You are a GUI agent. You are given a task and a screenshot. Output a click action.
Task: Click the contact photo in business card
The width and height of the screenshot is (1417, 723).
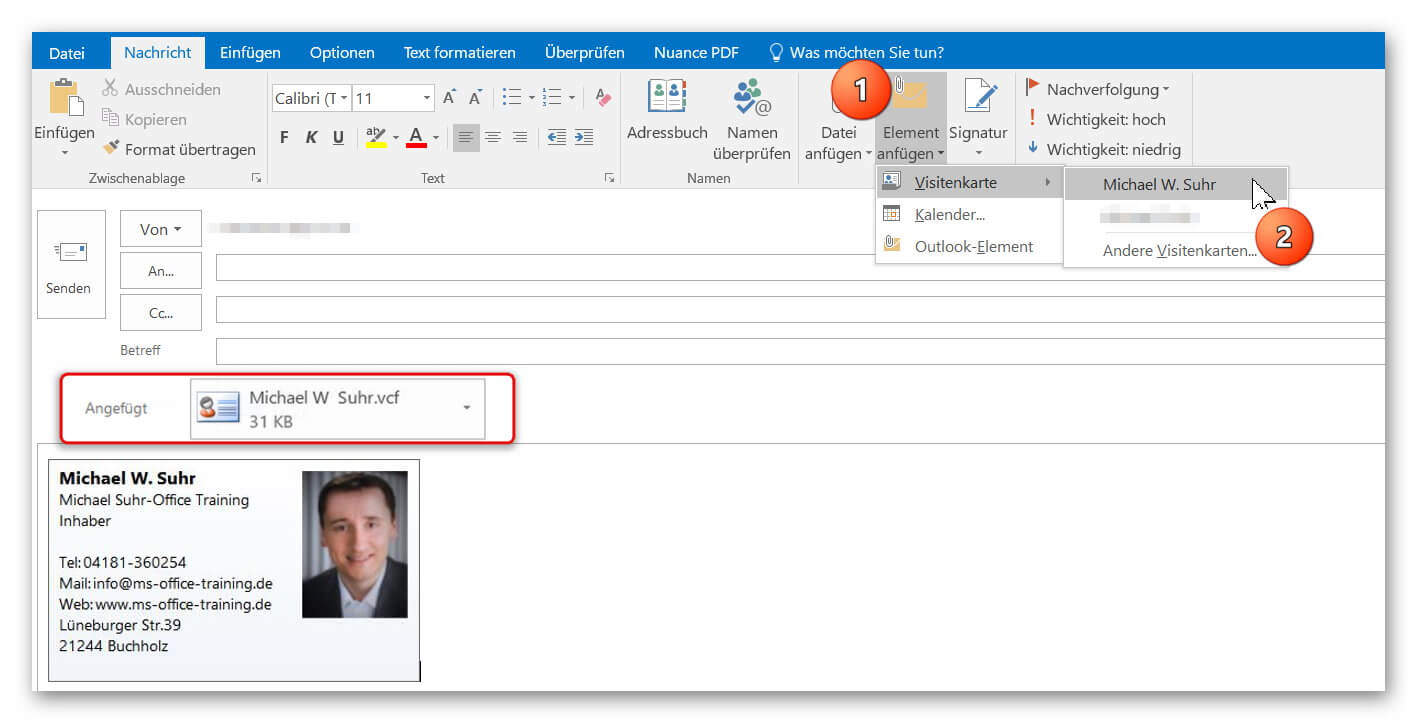355,544
